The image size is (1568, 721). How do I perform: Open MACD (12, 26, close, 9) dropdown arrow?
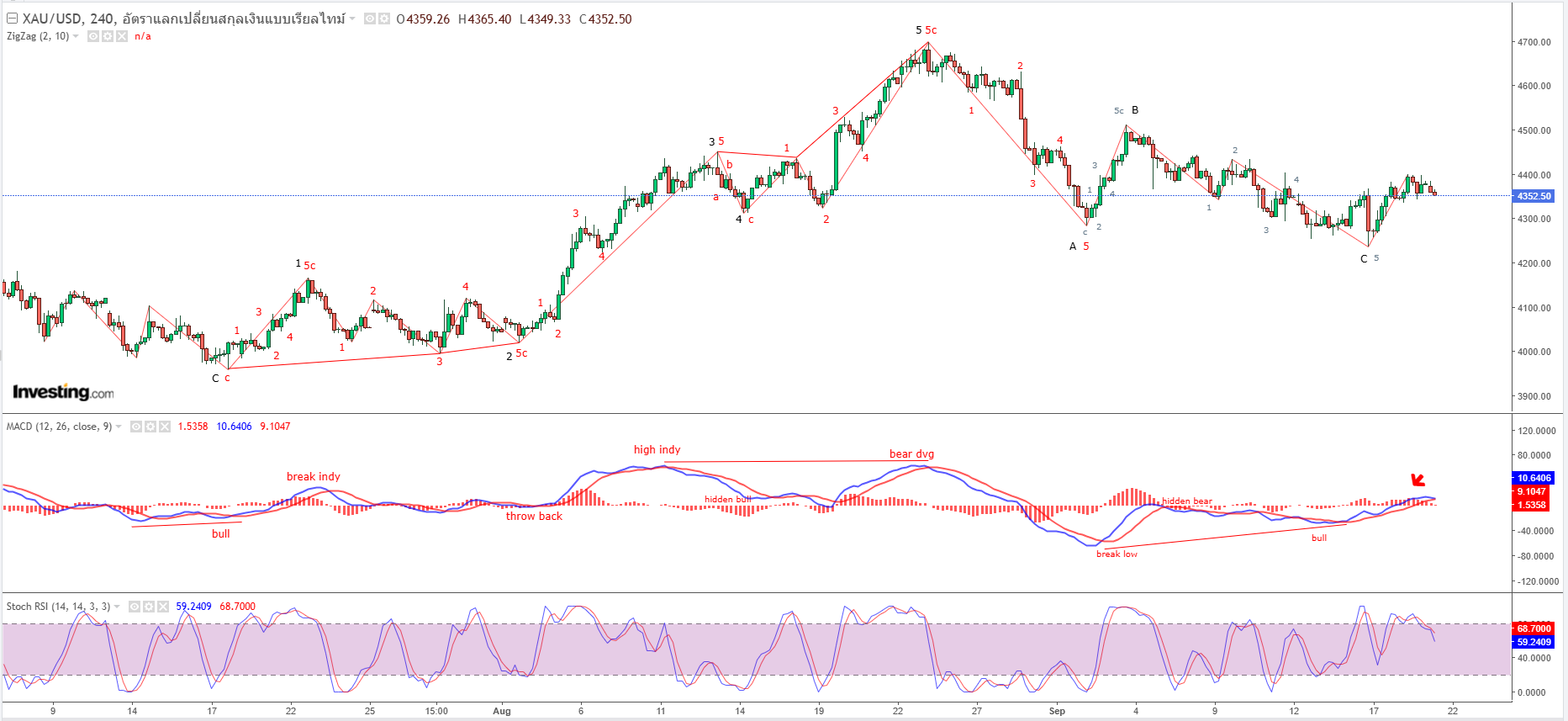119,427
